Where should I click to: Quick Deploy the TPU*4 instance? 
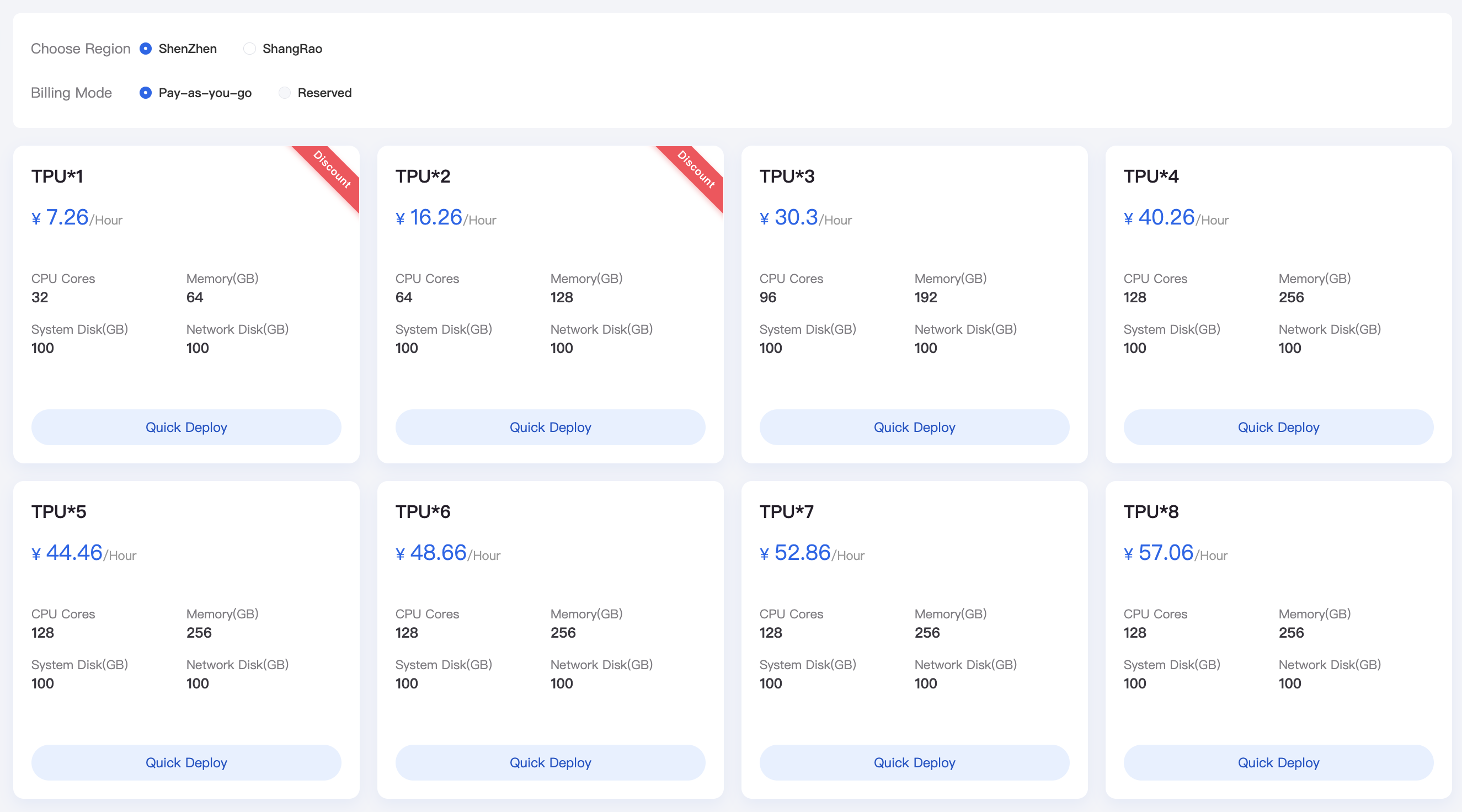pos(1278,427)
